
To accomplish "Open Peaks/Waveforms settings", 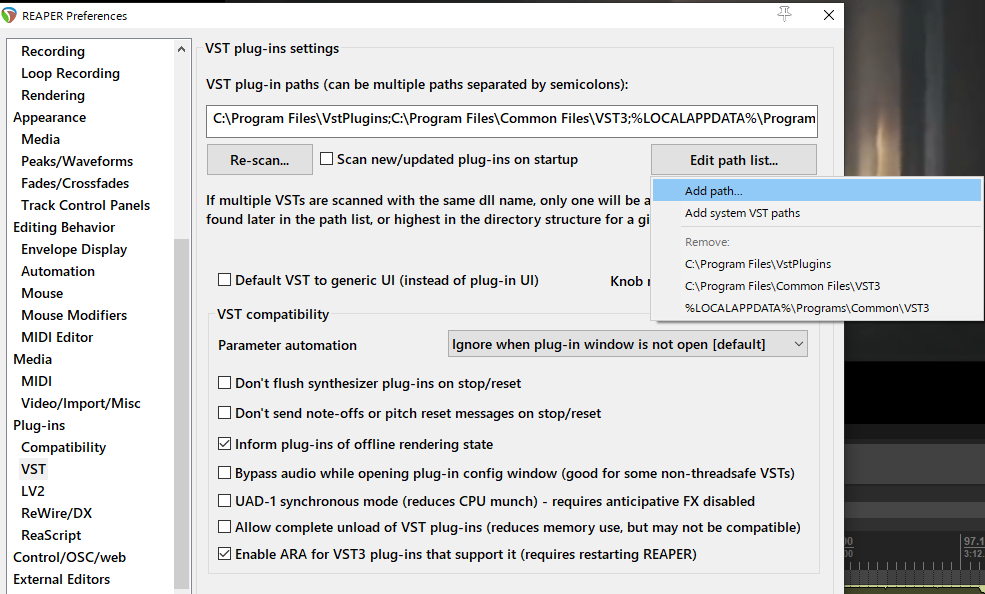I will (77, 161).
